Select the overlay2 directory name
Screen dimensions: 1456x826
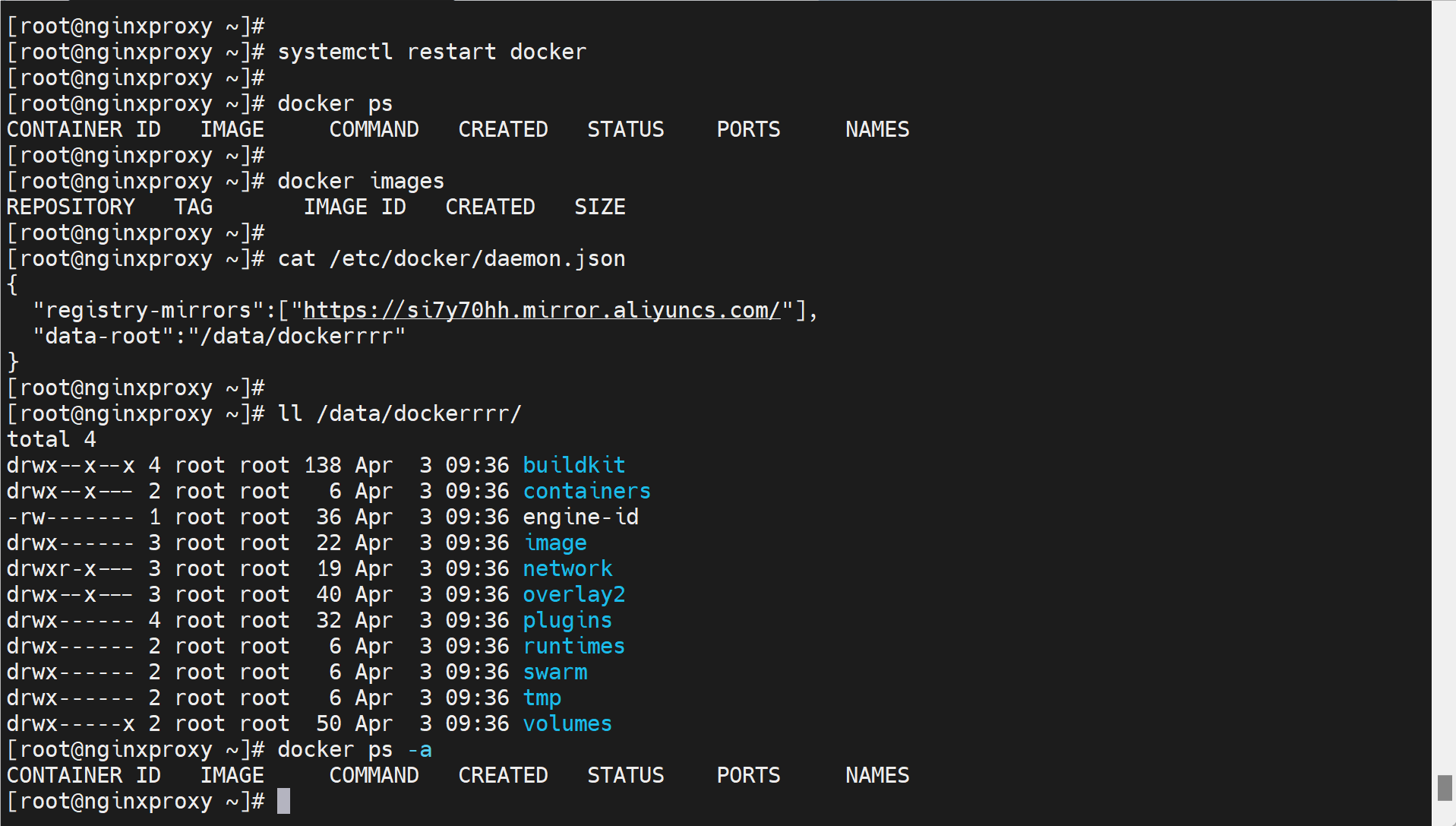click(x=573, y=594)
